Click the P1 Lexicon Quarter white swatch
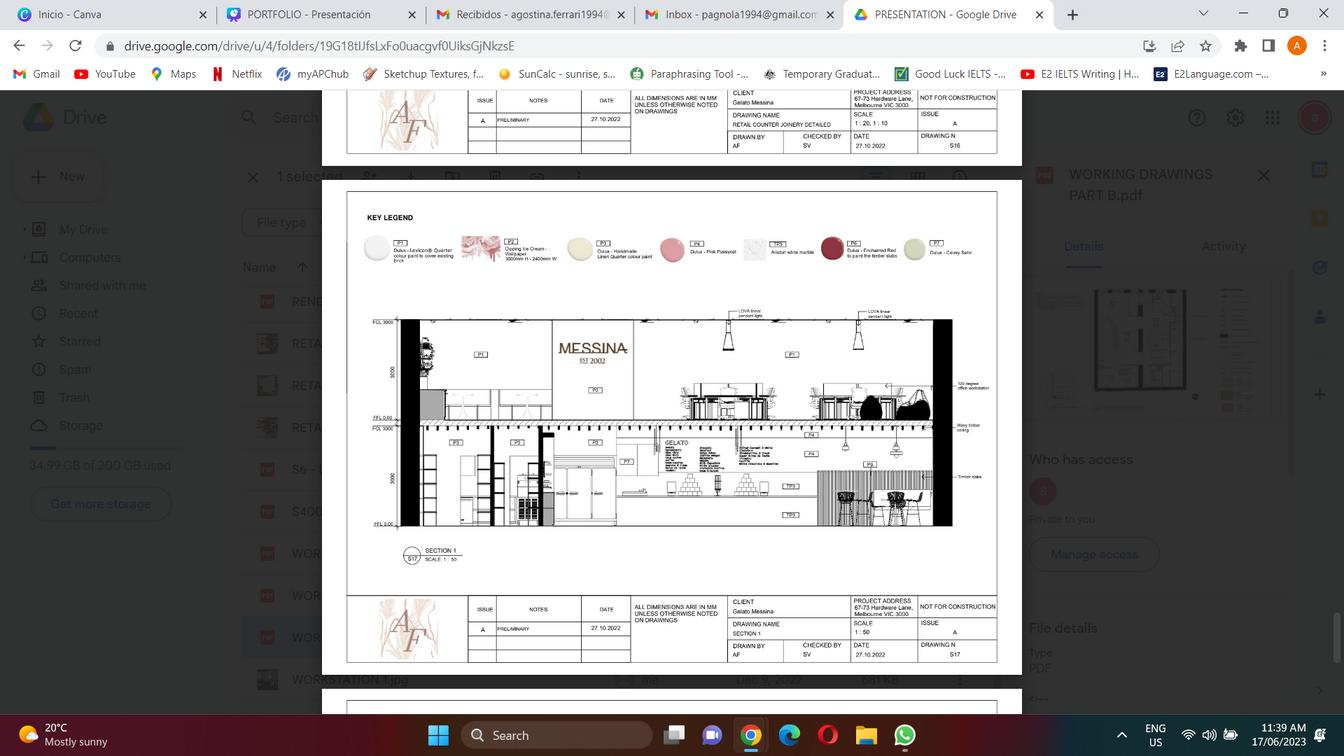Viewport: 1344px width, 756px height. [377, 248]
